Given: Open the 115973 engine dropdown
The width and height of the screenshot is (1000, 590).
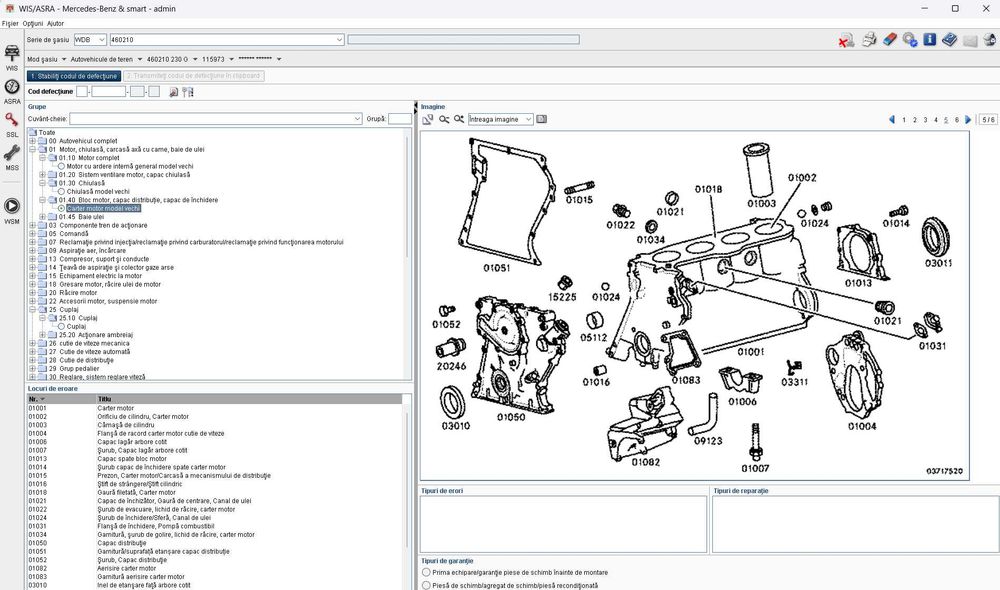Looking at the screenshot, I should pyautogui.click(x=217, y=59).
